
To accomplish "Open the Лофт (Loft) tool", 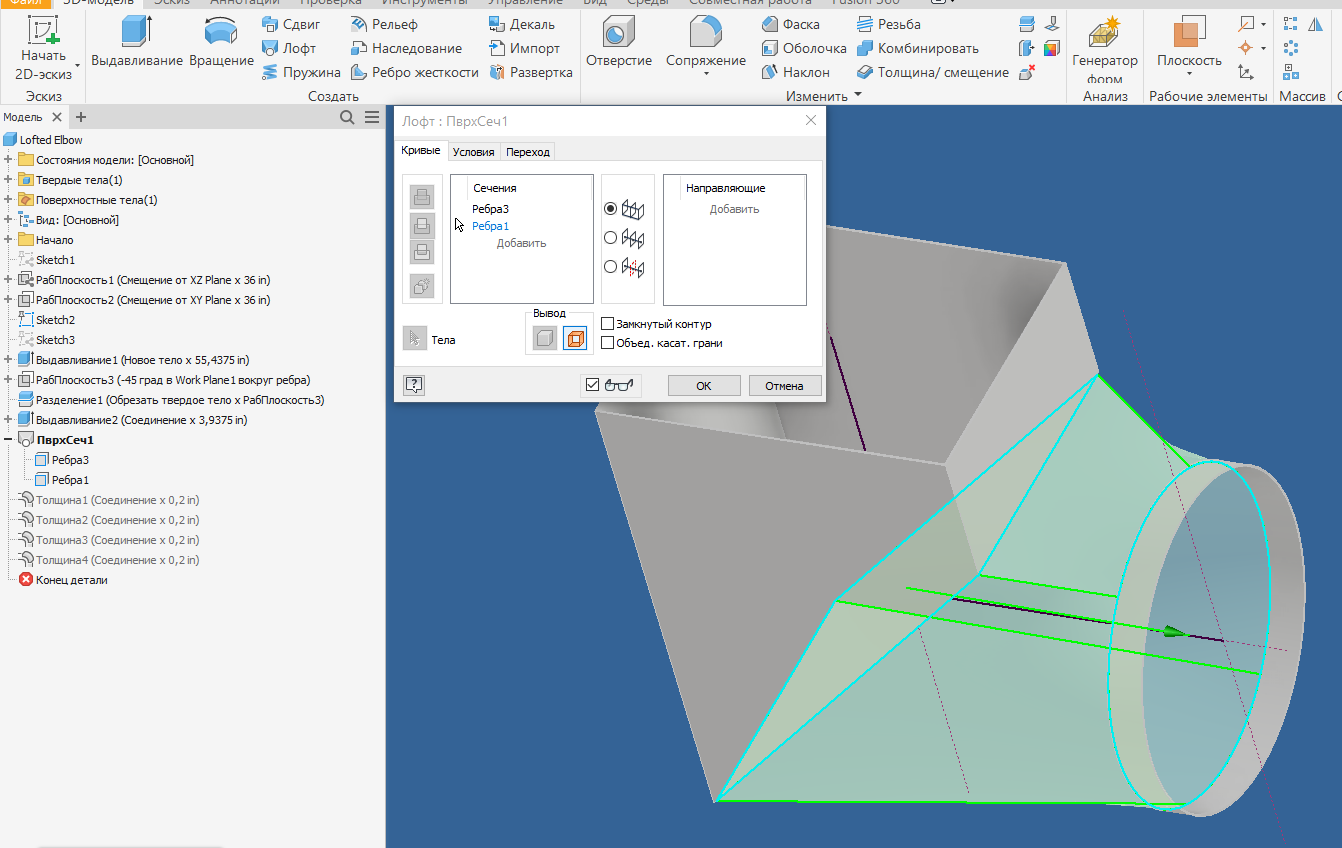I will [x=291, y=48].
